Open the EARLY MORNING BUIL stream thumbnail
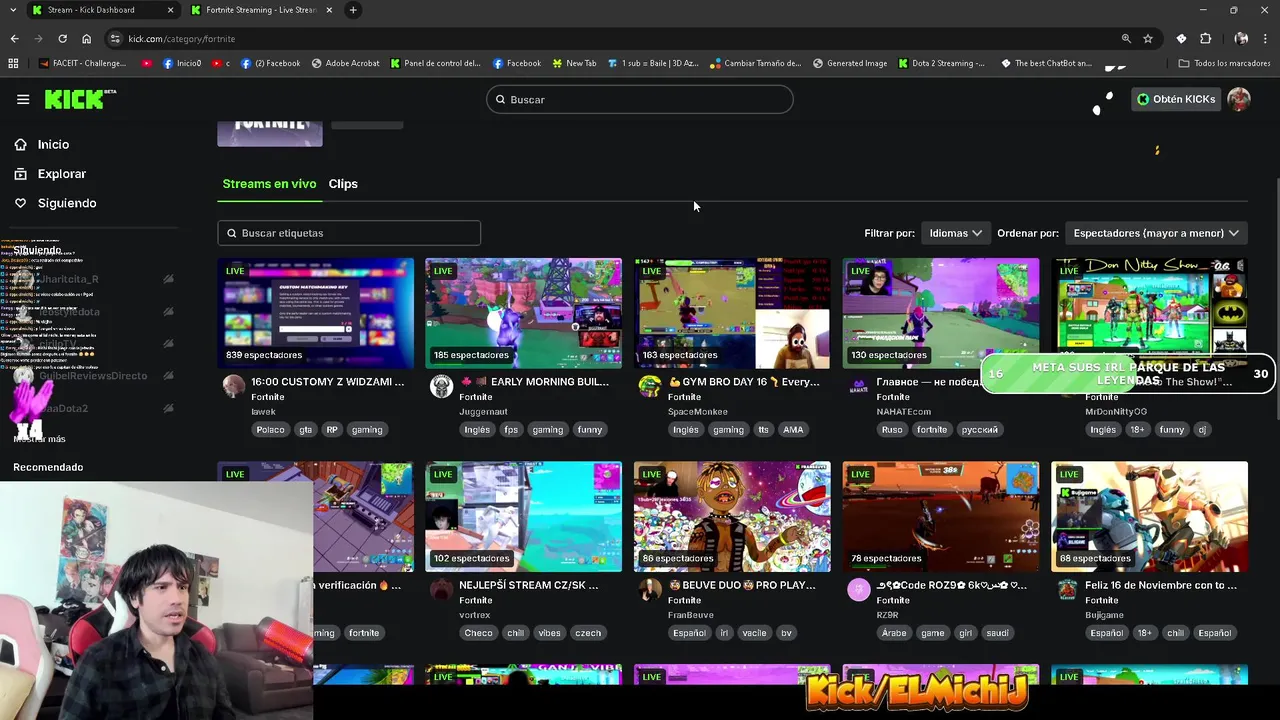Image resolution: width=1280 pixels, height=720 pixels. [x=523, y=313]
